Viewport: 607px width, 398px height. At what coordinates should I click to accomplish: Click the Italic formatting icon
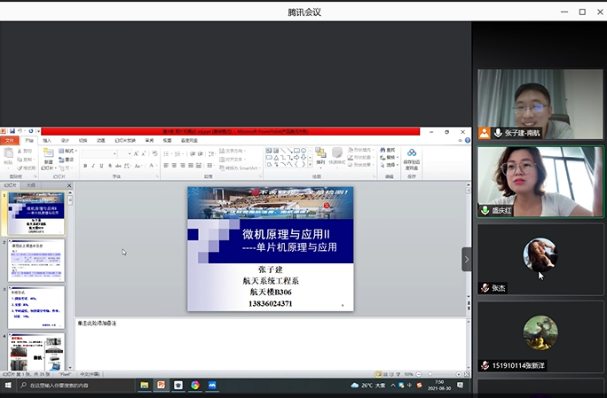pyautogui.click(x=93, y=166)
